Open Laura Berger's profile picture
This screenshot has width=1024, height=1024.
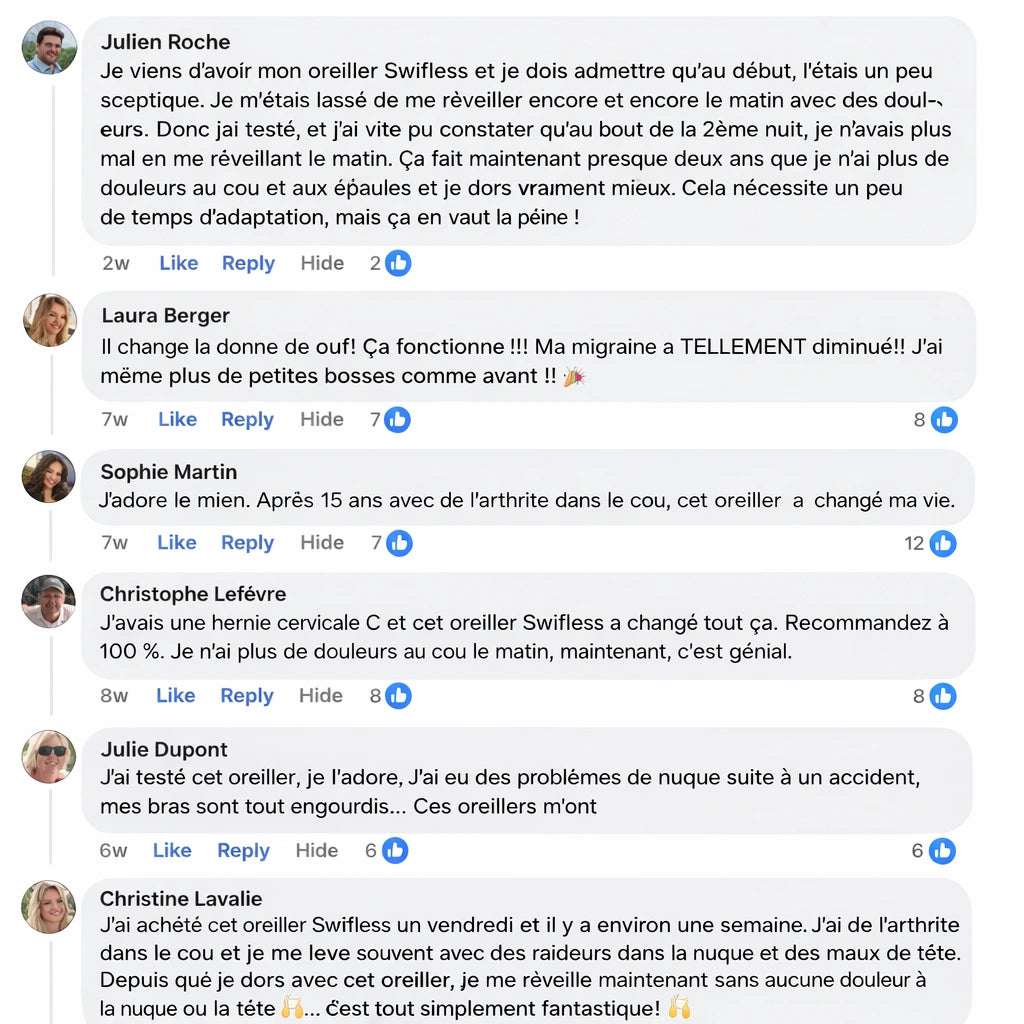(x=49, y=320)
